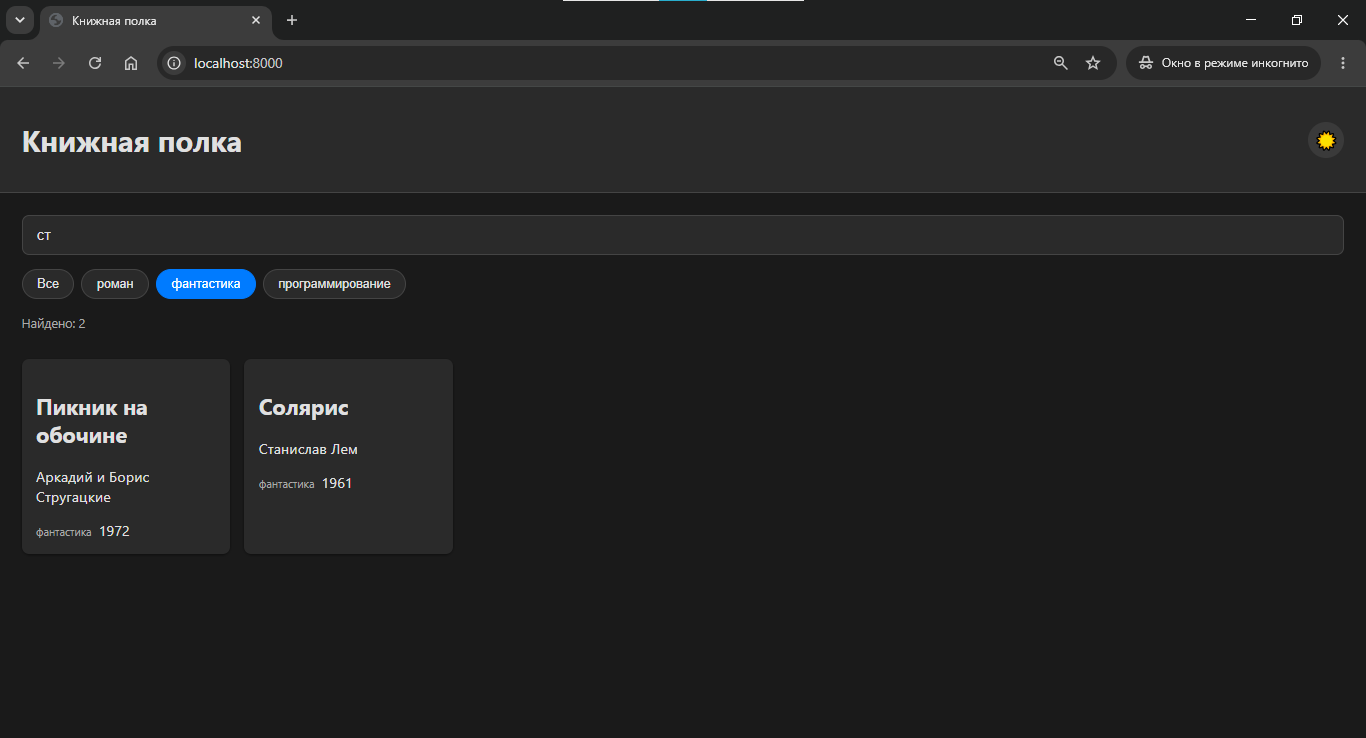This screenshot has width=1366, height=738.
Task: Minimize the browser window
Action: pos(1251,20)
